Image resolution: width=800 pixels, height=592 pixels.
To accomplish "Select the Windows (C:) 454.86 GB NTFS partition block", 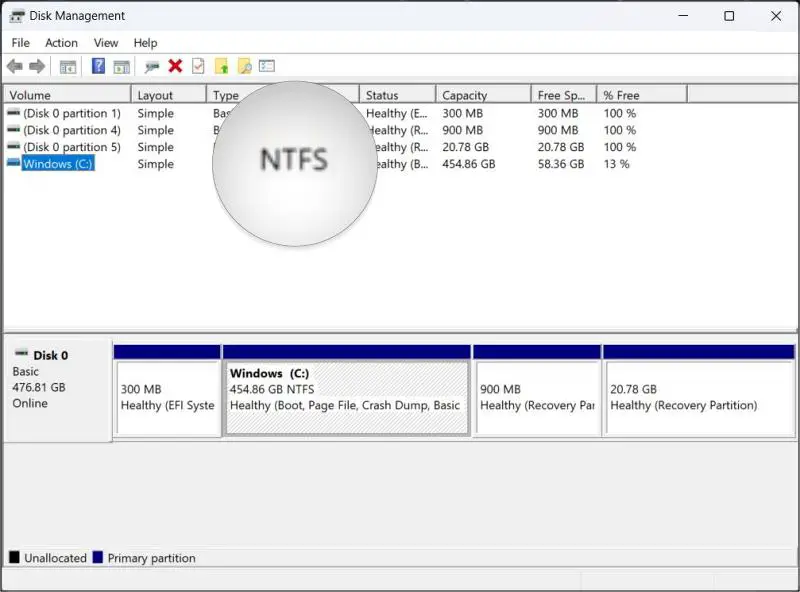I will 347,390.
